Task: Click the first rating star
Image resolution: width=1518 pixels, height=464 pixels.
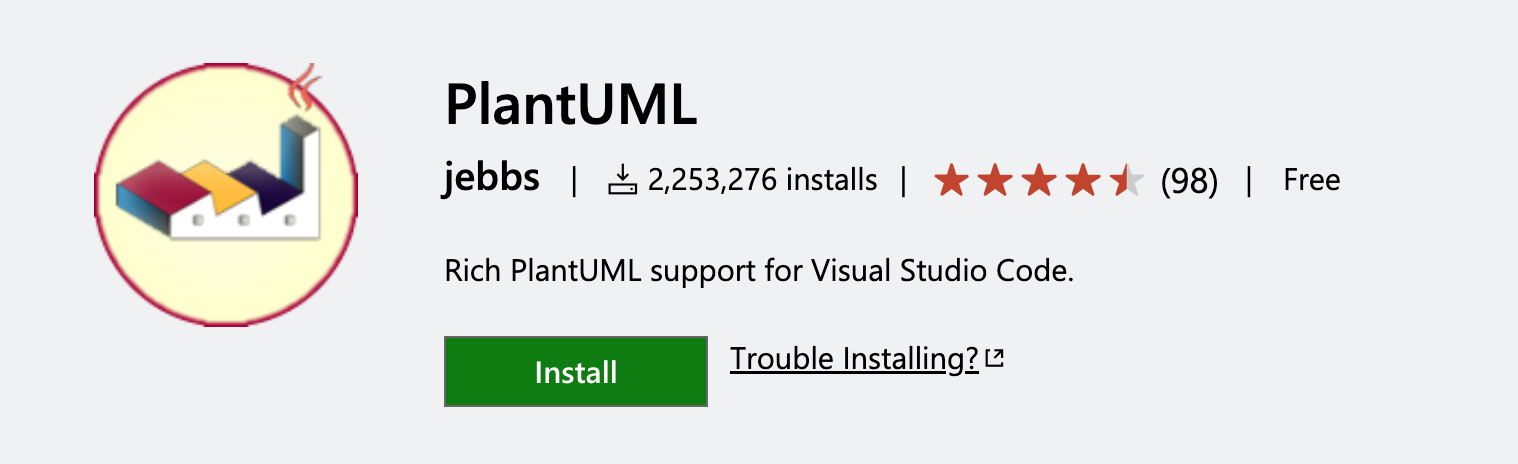Action: [x=951, y=181]
